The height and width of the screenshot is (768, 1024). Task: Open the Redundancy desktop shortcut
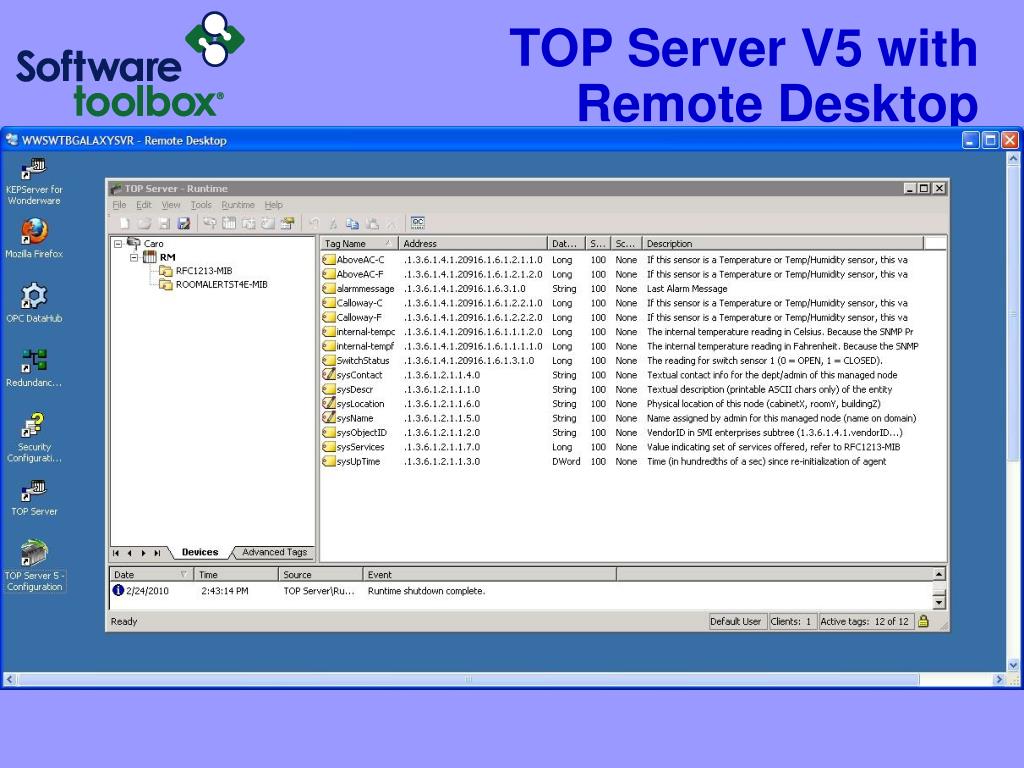point(34,368)
